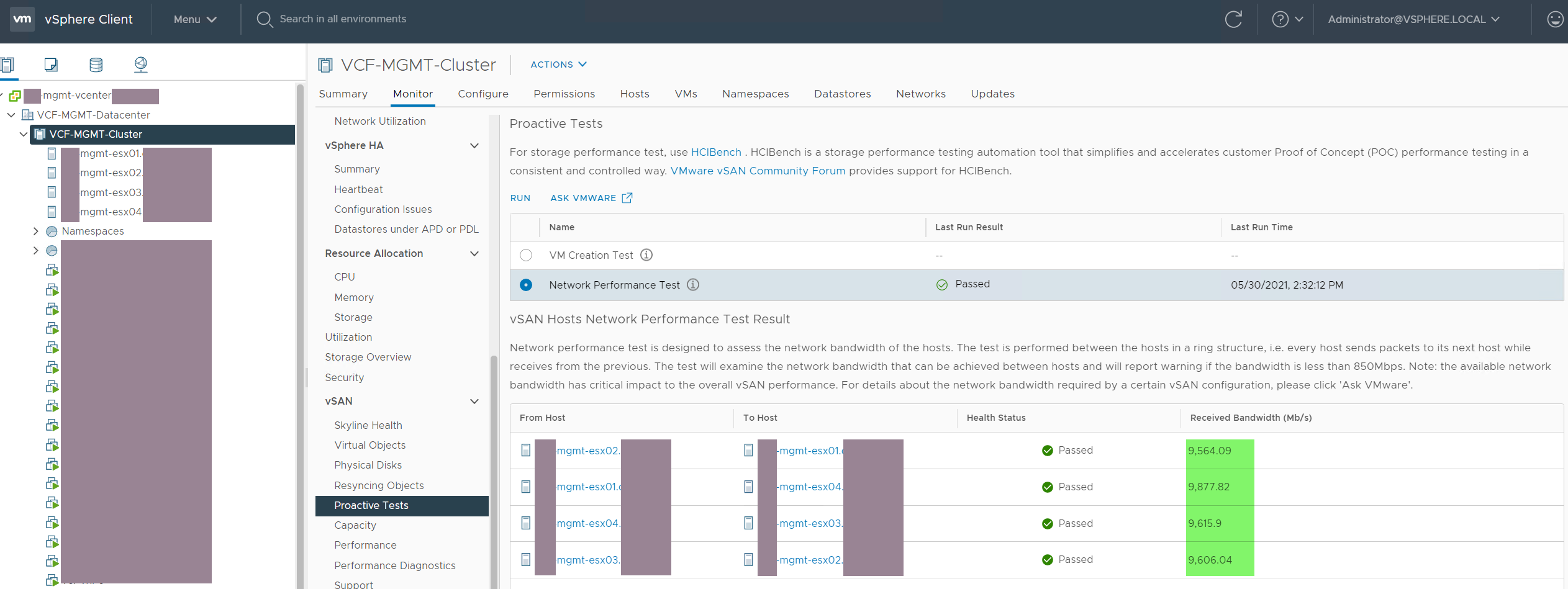The width and height of the screenshot is (1568, 589).
Task: Click the mgmt-esx02 host icon in tree
Action: click(52, 173)
